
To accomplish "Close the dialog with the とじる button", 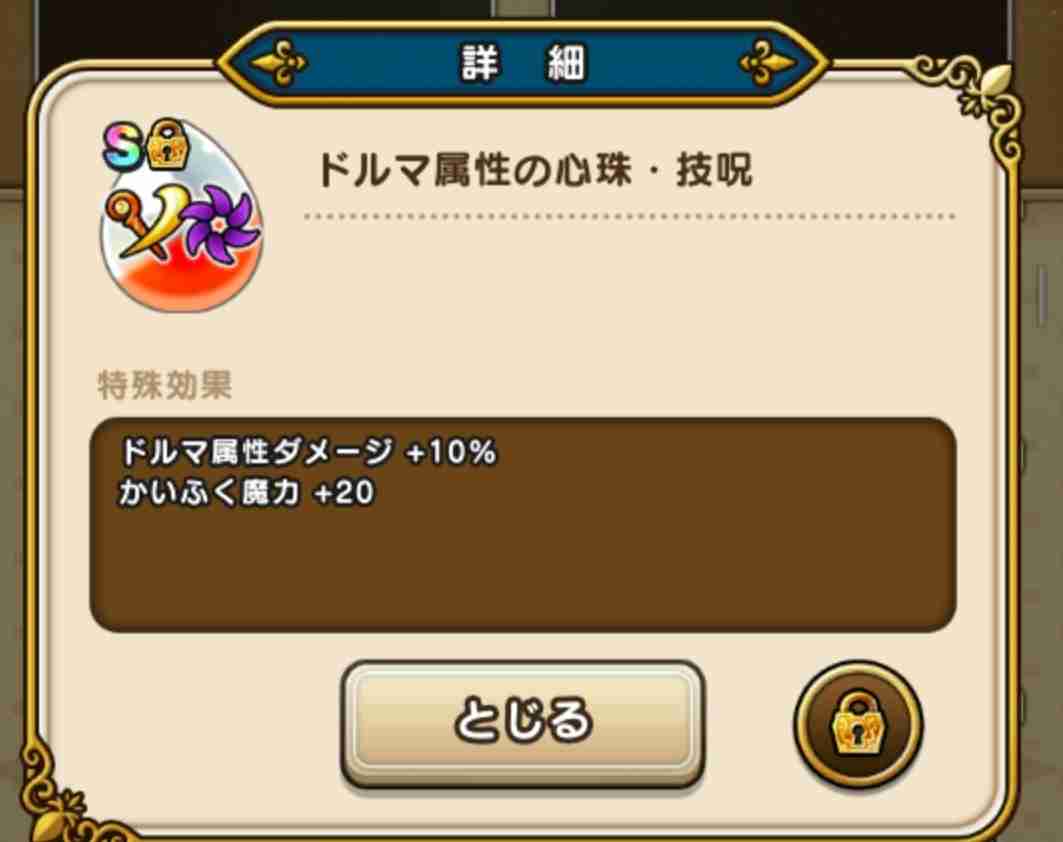I will tap(523, 722).
